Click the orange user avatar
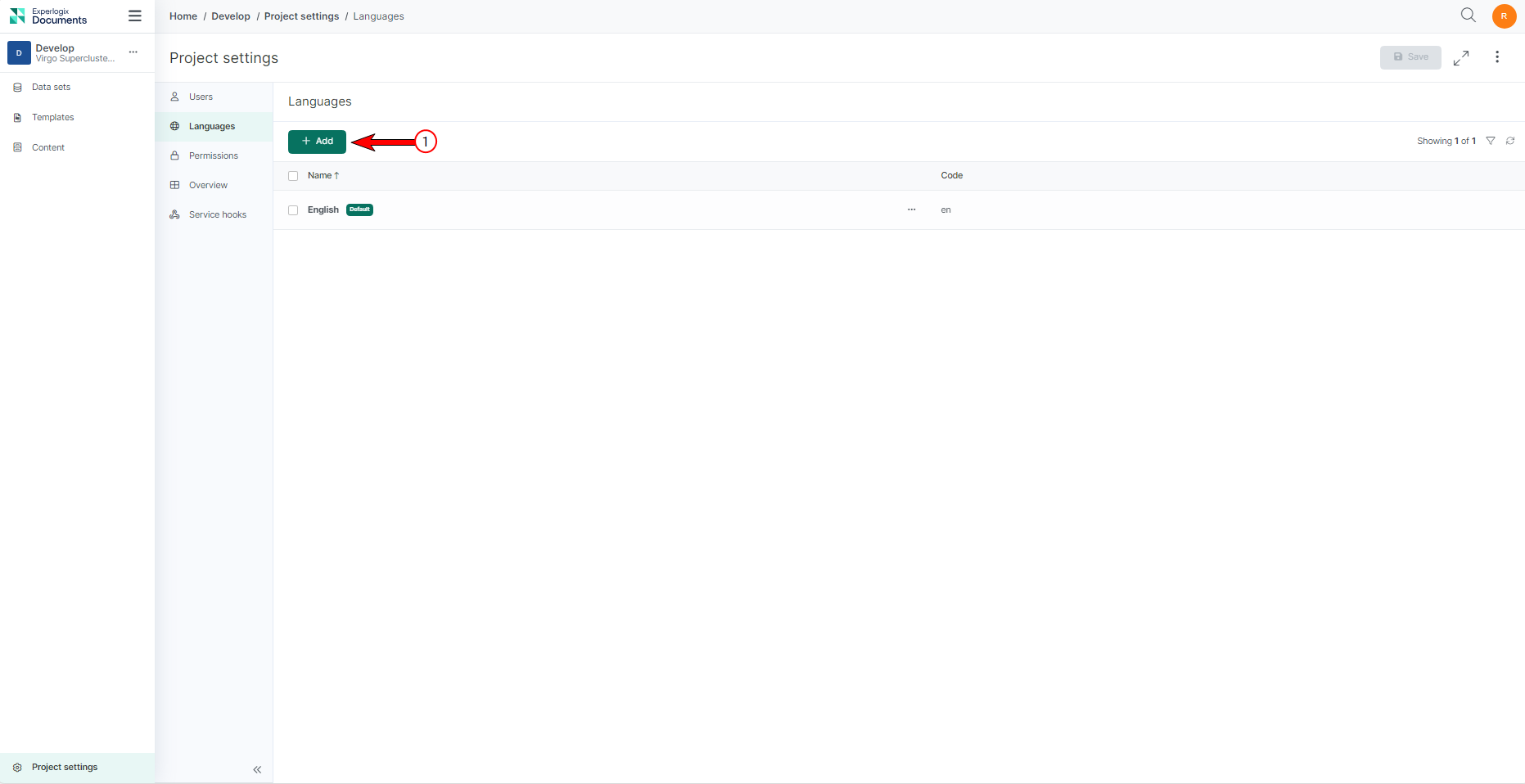Viewport: 1525px width, 784px height. click(x=1504, y=16)
